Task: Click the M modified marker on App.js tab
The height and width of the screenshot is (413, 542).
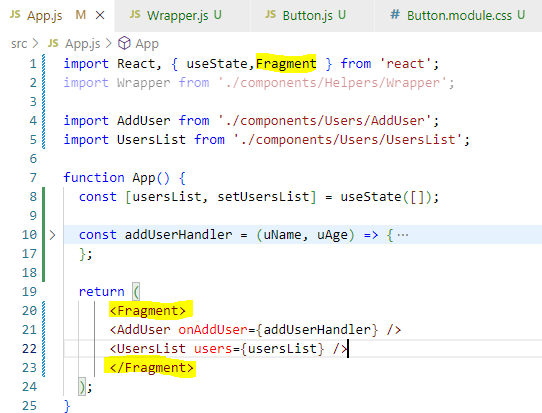Action: tap(81, 15)
